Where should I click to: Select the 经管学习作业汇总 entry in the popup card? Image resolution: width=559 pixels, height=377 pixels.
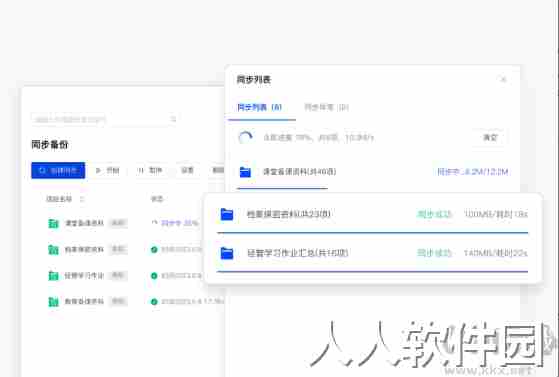click(x=297, y=253)
